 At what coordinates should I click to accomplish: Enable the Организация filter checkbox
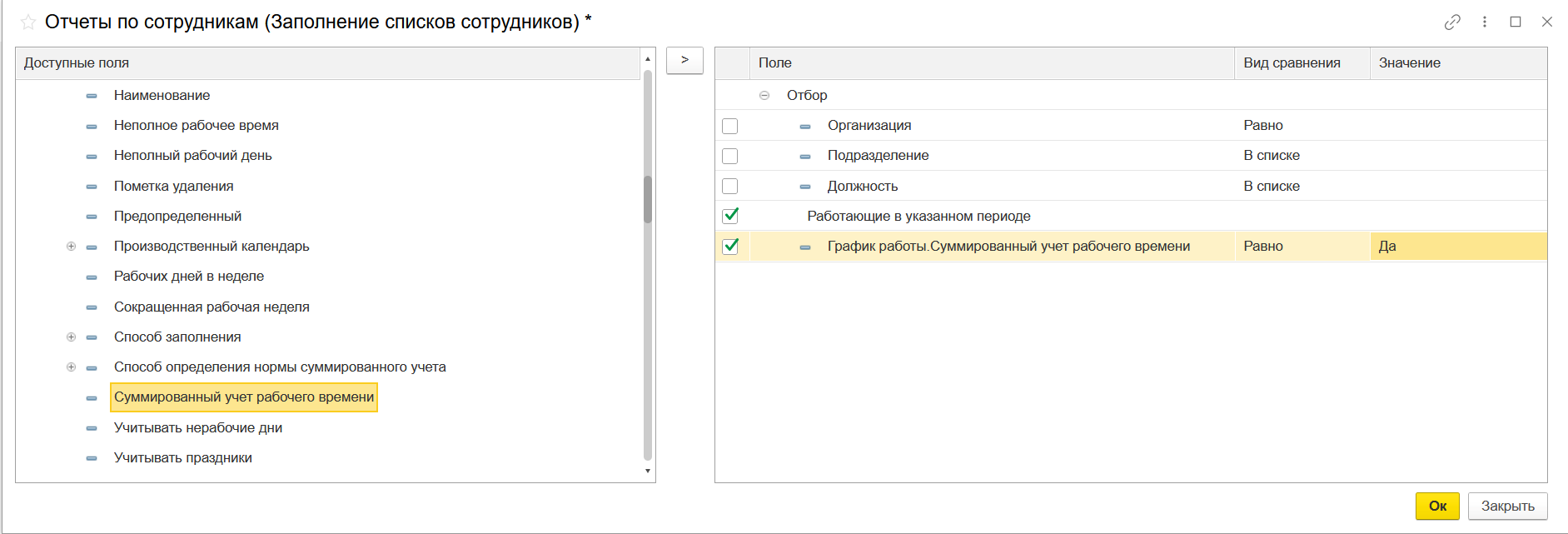tap(730, 126)
